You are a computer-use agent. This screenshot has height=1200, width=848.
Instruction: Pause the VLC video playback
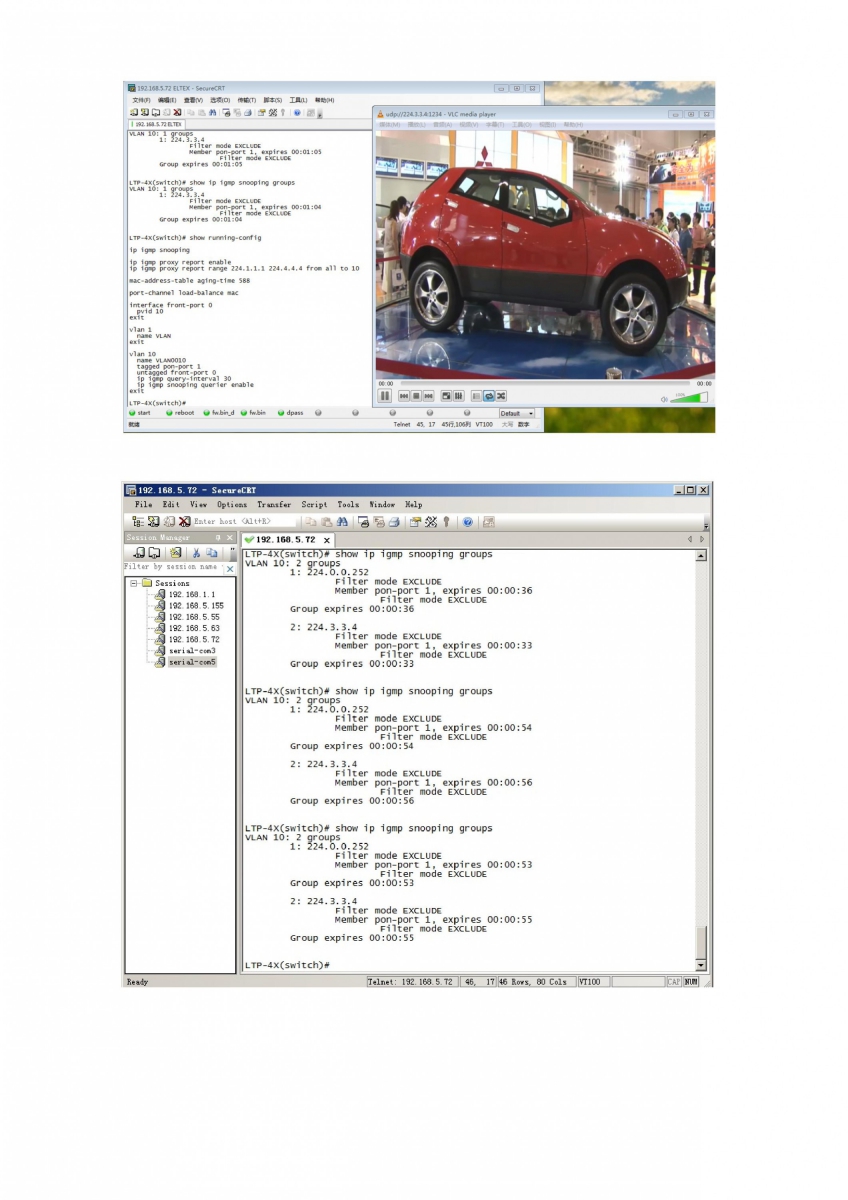[385, 396]
